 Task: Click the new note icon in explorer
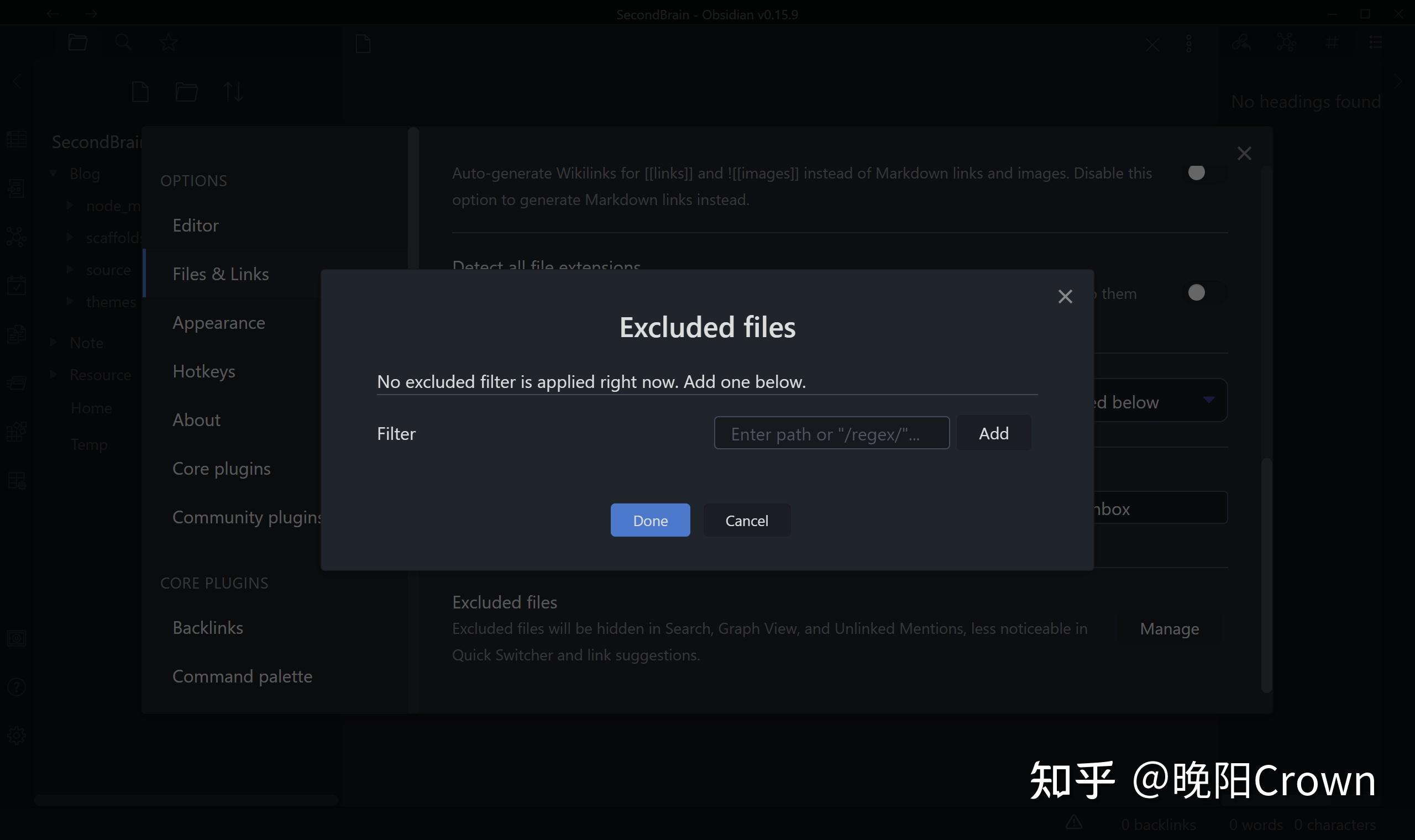pos(140,91)
